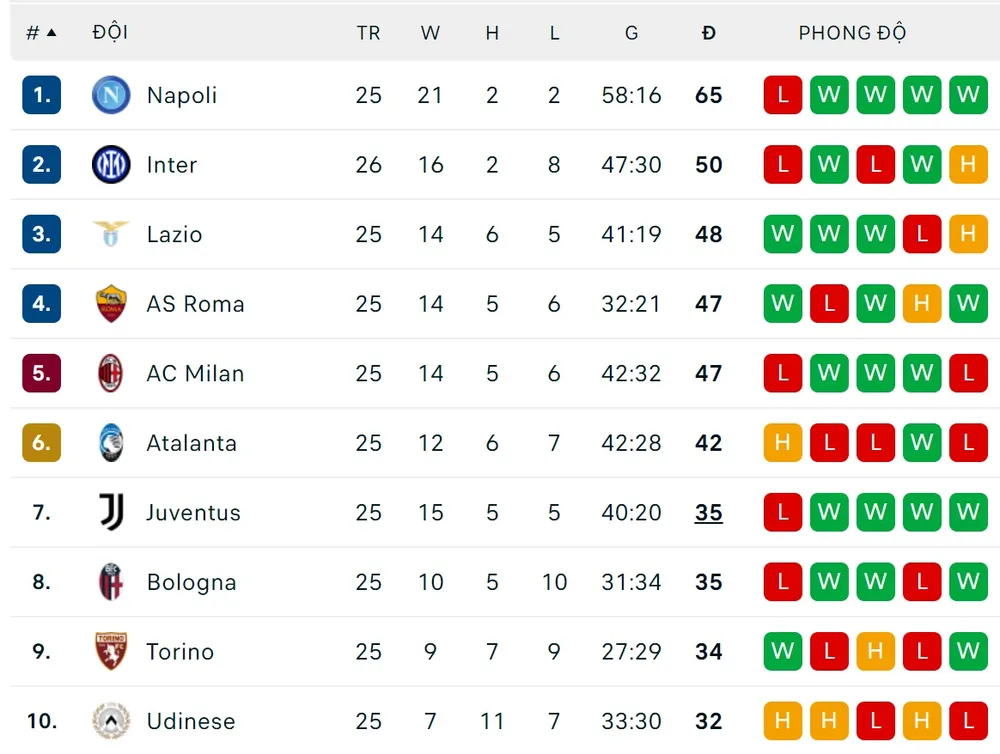Click the Torino bull crest icon
The image size is (1000, 754).
(111, 651)
